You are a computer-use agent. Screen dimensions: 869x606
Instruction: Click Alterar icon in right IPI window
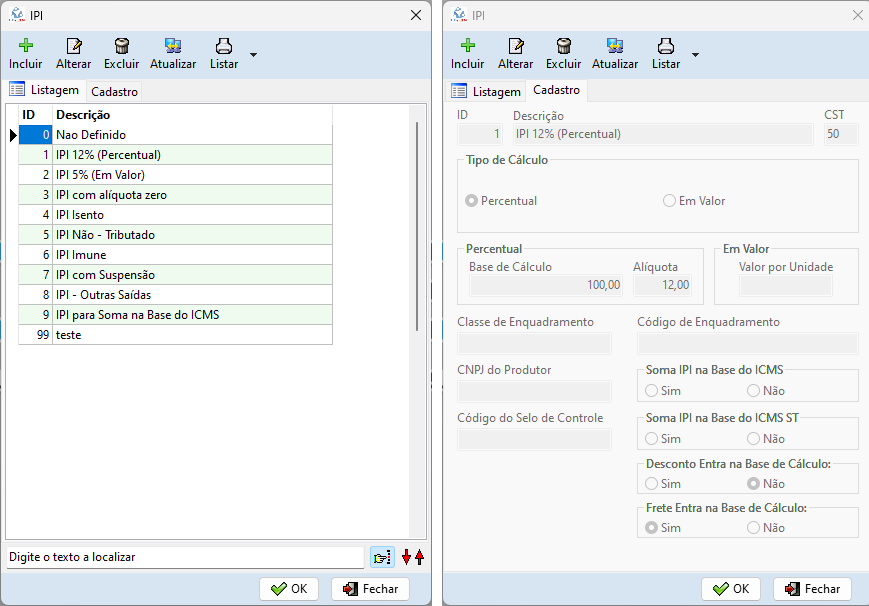click(x=516, y=45)
